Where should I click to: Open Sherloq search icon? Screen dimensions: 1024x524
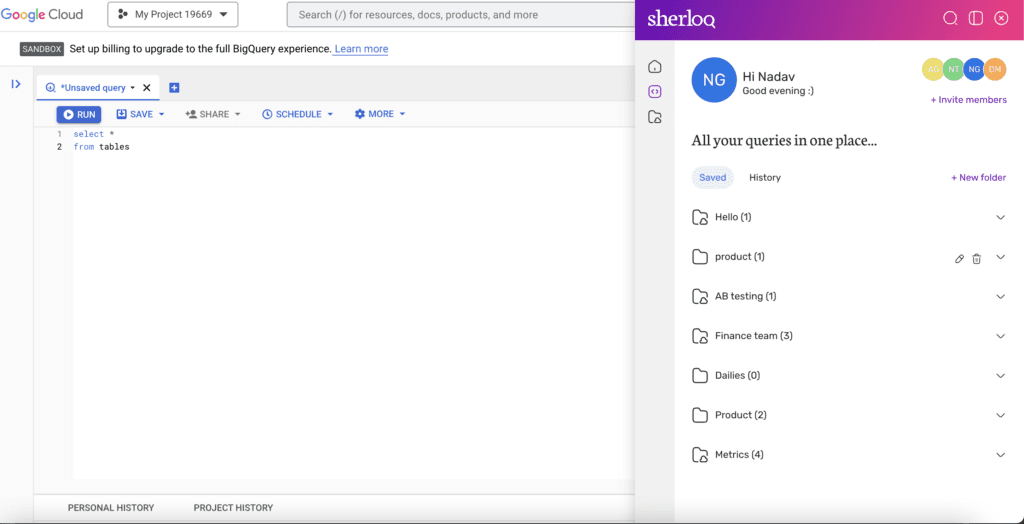click(950, 18)
